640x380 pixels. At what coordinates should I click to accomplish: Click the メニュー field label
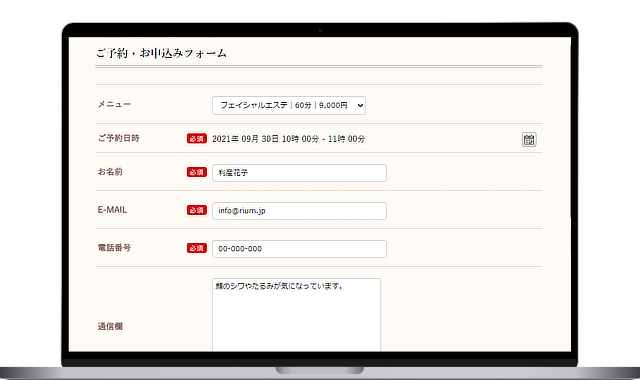[x=114, y=104]
